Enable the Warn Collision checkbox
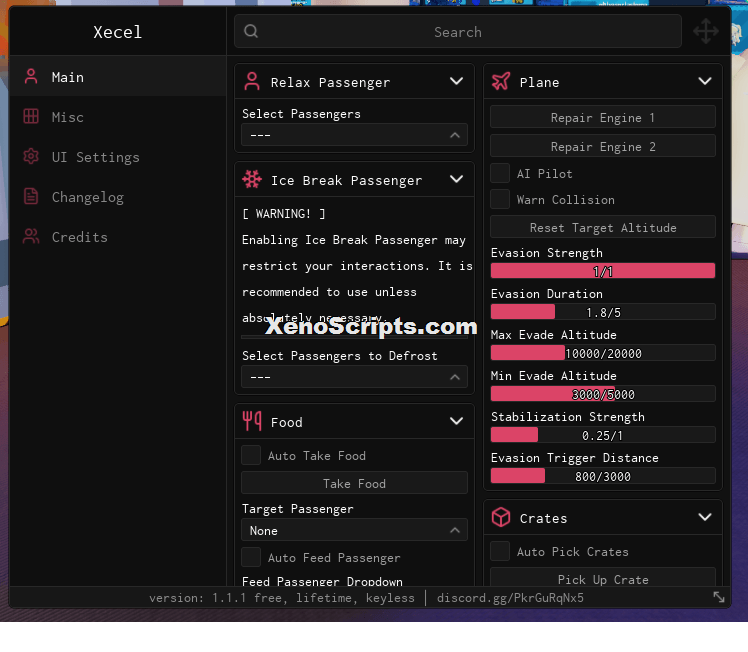This screenshot has width=748, height=652. pyautogui.click(x=500, y=199)
